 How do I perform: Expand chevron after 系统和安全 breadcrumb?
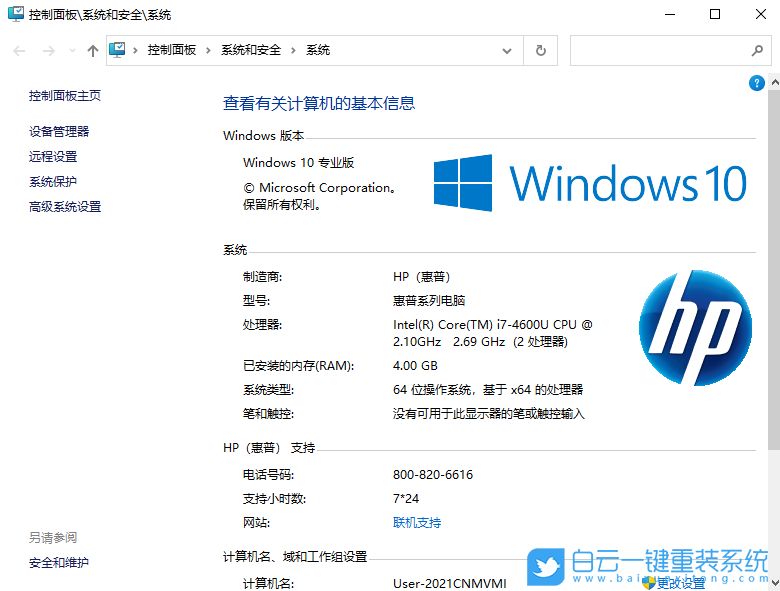(x=293, y=50)
